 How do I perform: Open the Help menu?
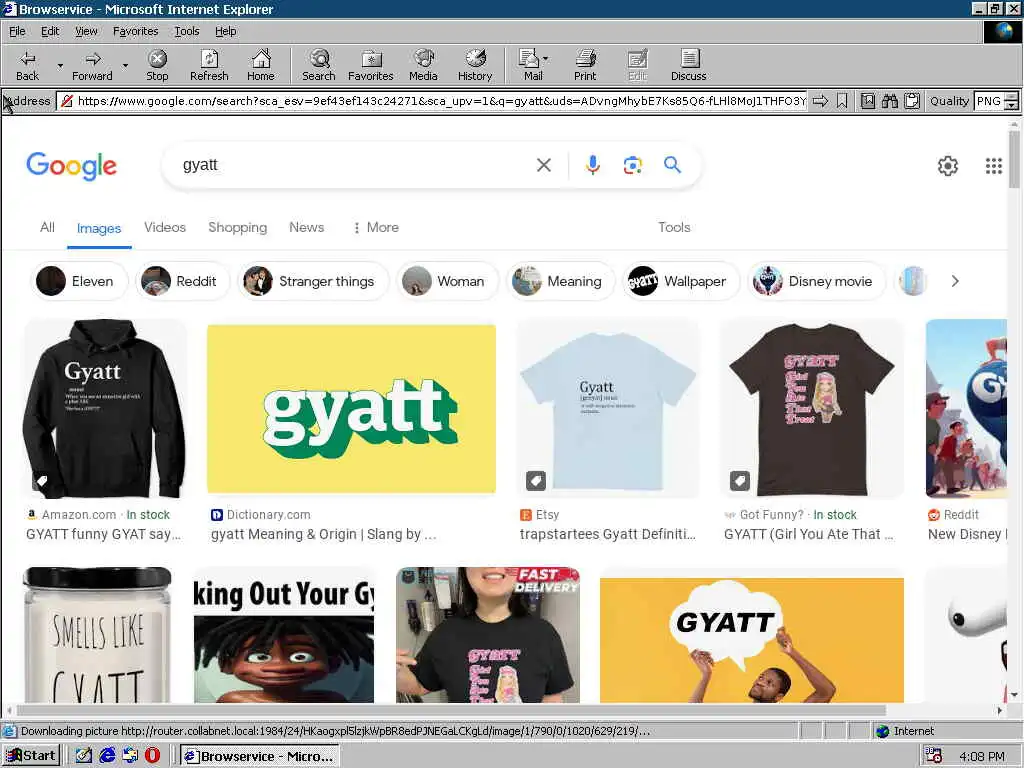(225, 31)
